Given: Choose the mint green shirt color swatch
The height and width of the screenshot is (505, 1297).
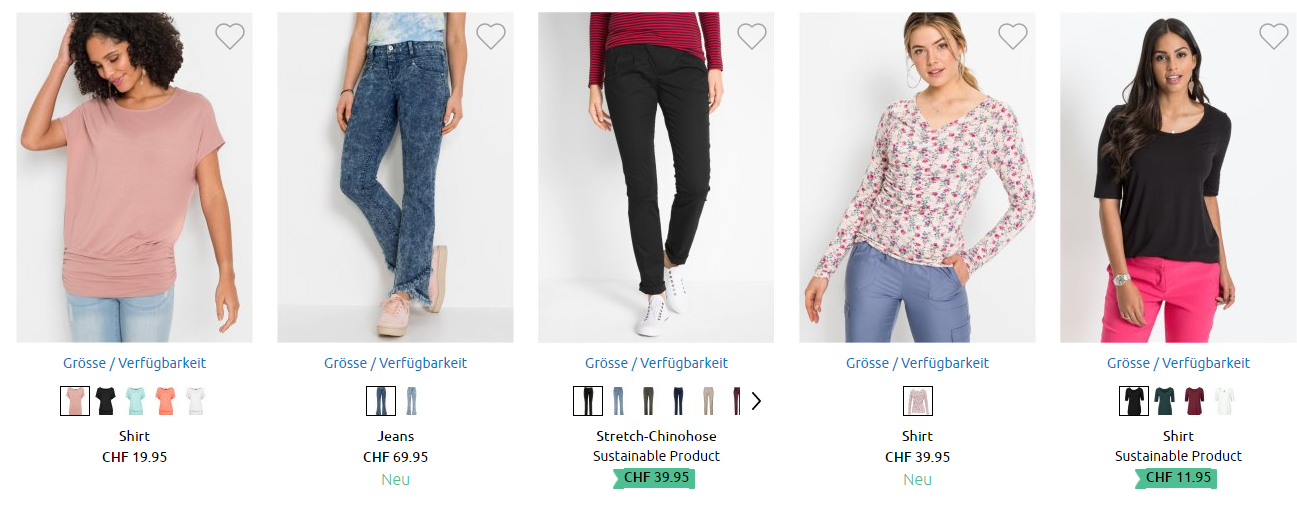Looking at the screenshot, I should [x=135, y=401].
